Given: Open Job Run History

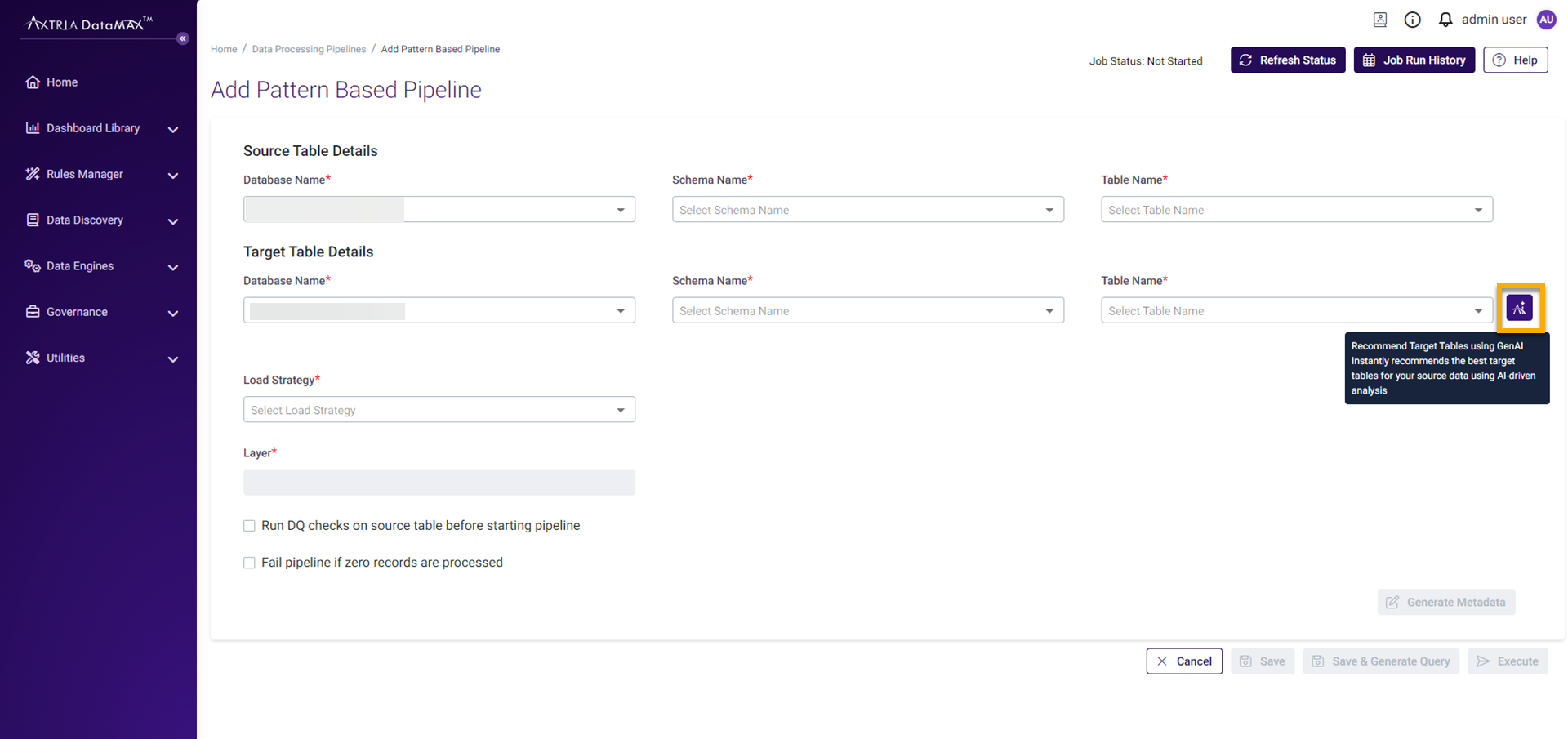Looking at the screenshot, I should pos(1414,60).
